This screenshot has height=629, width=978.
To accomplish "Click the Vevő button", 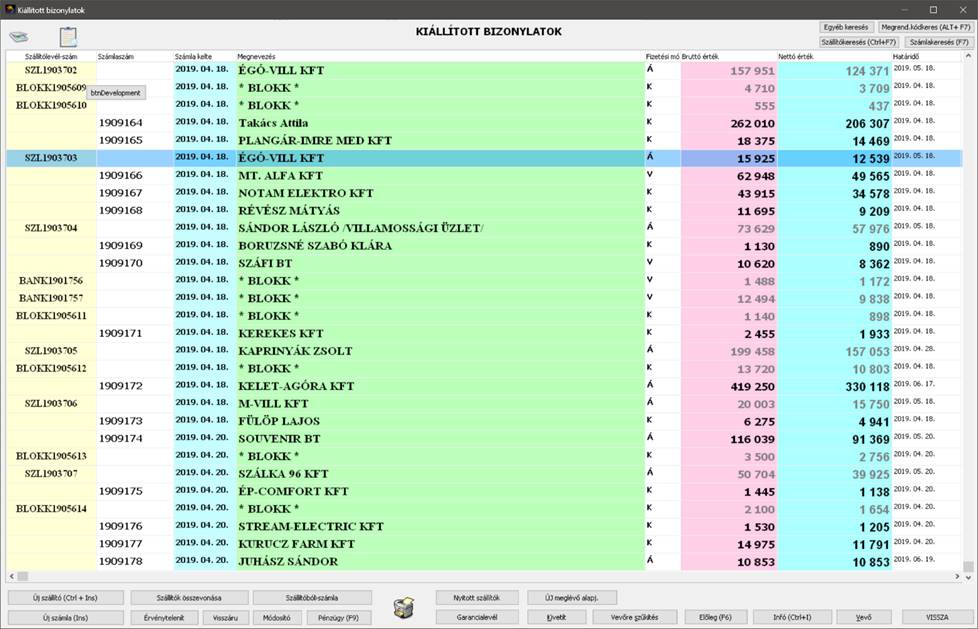I will pyautogui.click(x=864, y=618).
